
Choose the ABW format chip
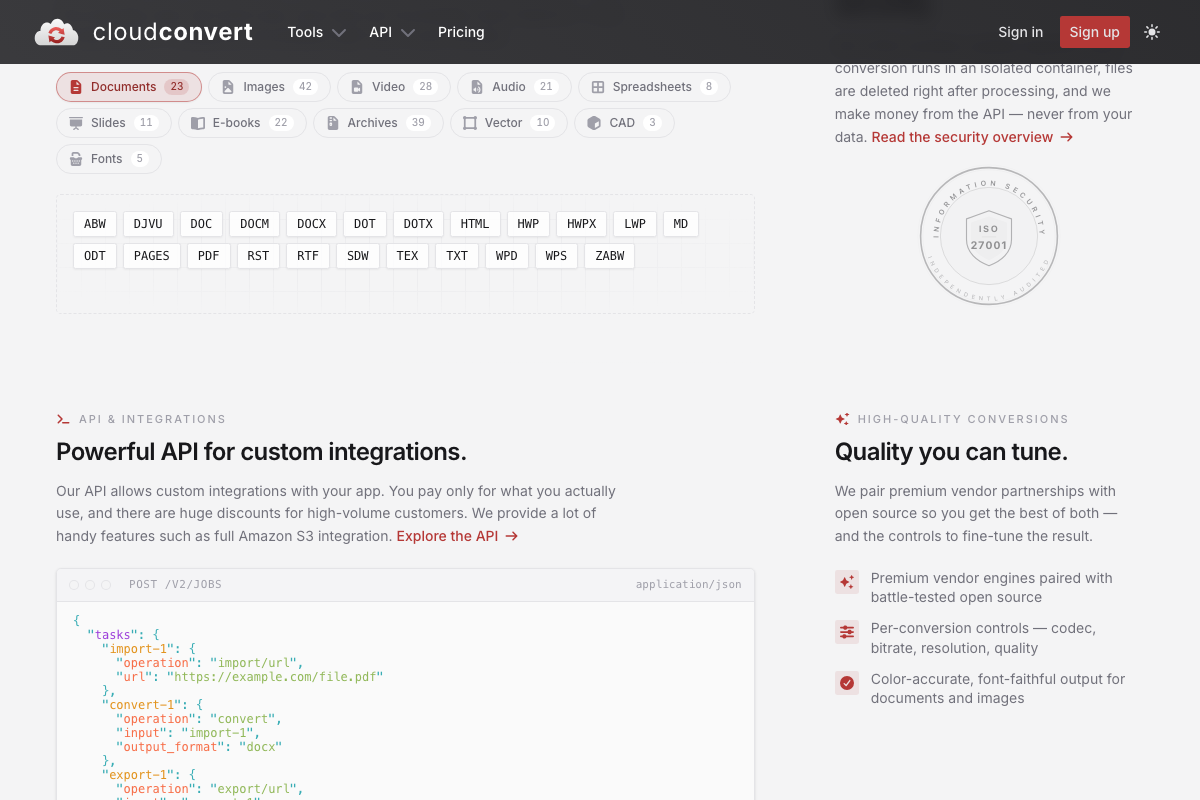coord(95,224)
